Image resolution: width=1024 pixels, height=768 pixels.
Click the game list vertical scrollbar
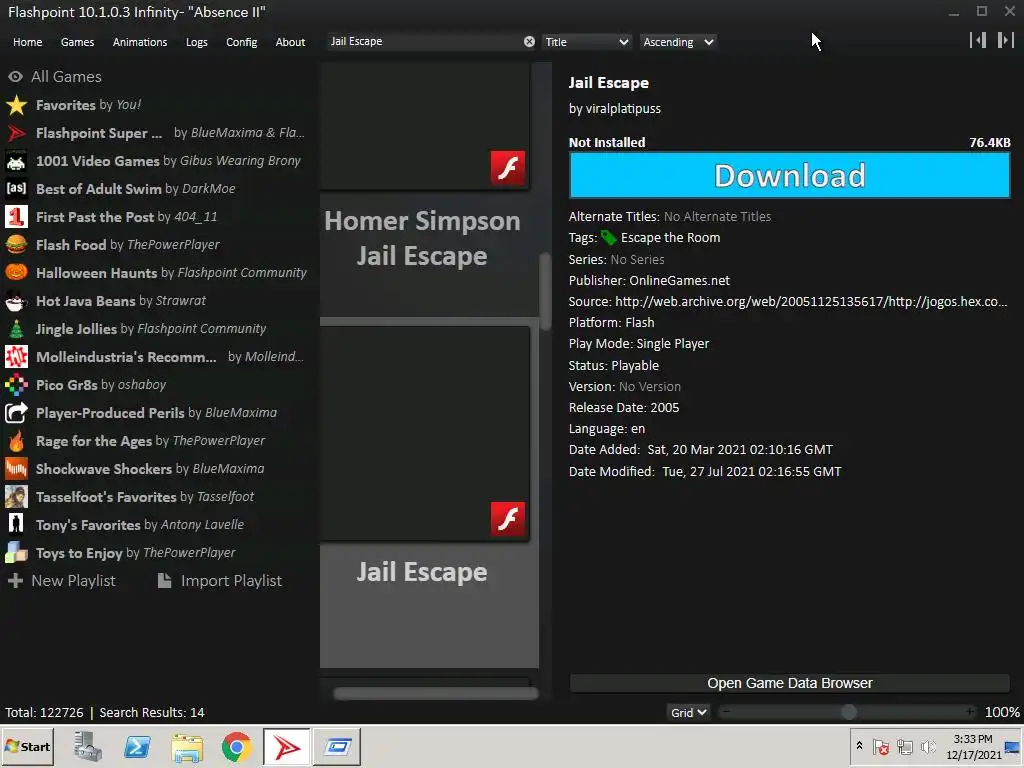point(545,291)
